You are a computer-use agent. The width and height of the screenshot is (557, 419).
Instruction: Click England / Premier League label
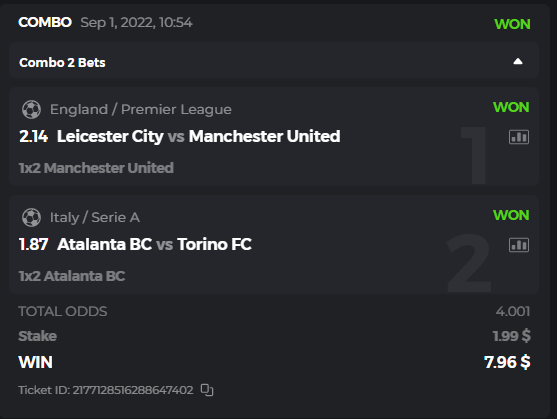tap(141, 109)
